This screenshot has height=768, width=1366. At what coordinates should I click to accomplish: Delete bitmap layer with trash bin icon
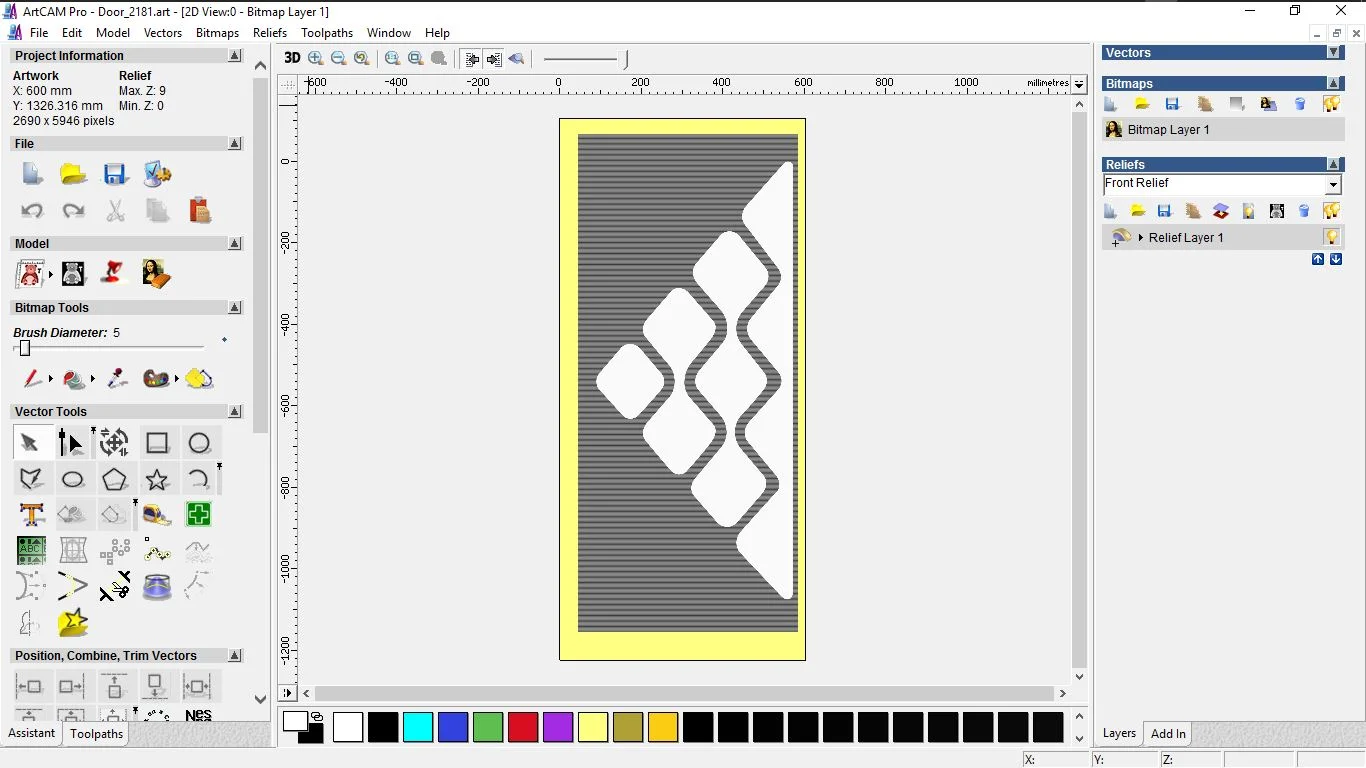(x=1300, y=104)
